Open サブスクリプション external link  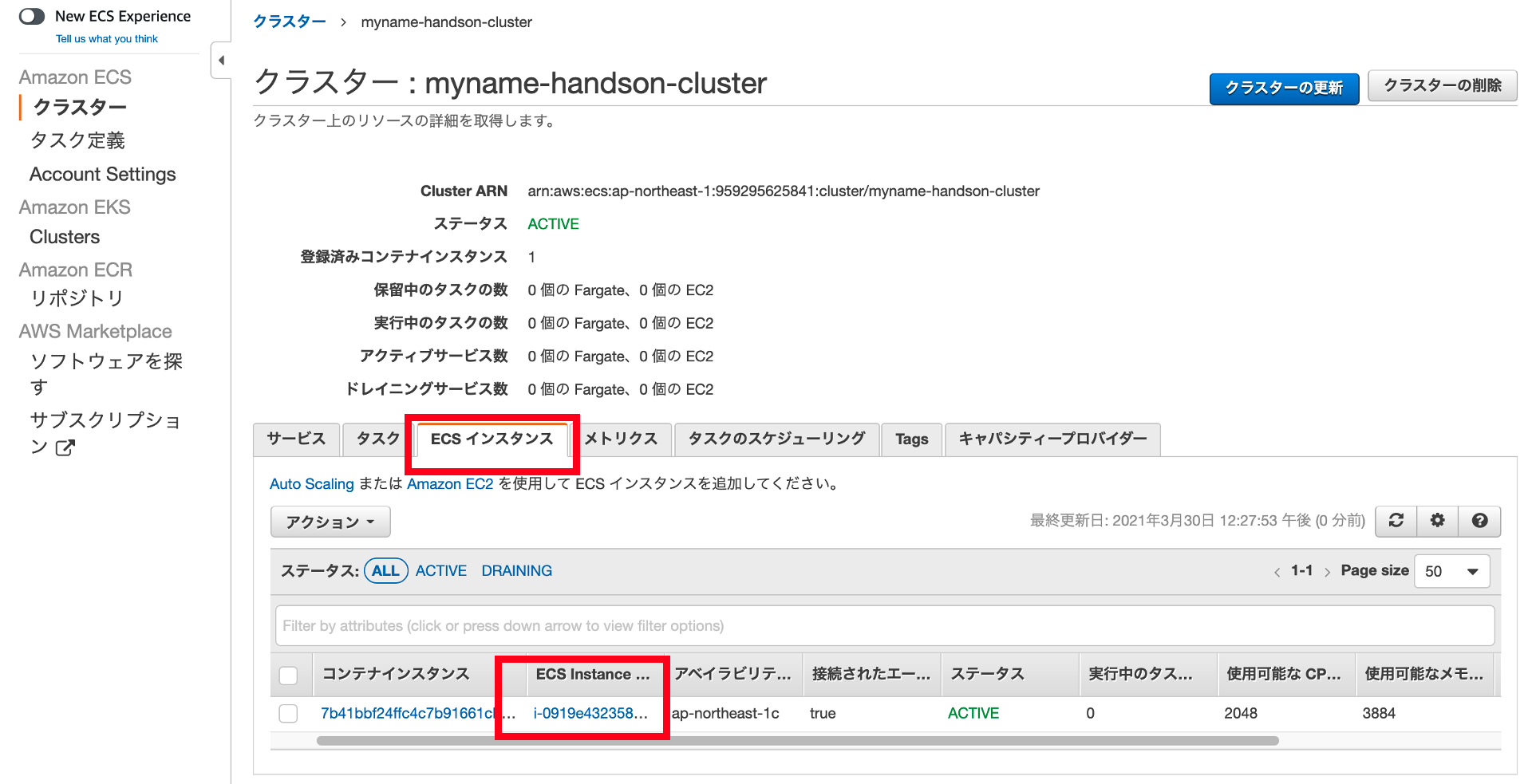(x=106, y=432)
